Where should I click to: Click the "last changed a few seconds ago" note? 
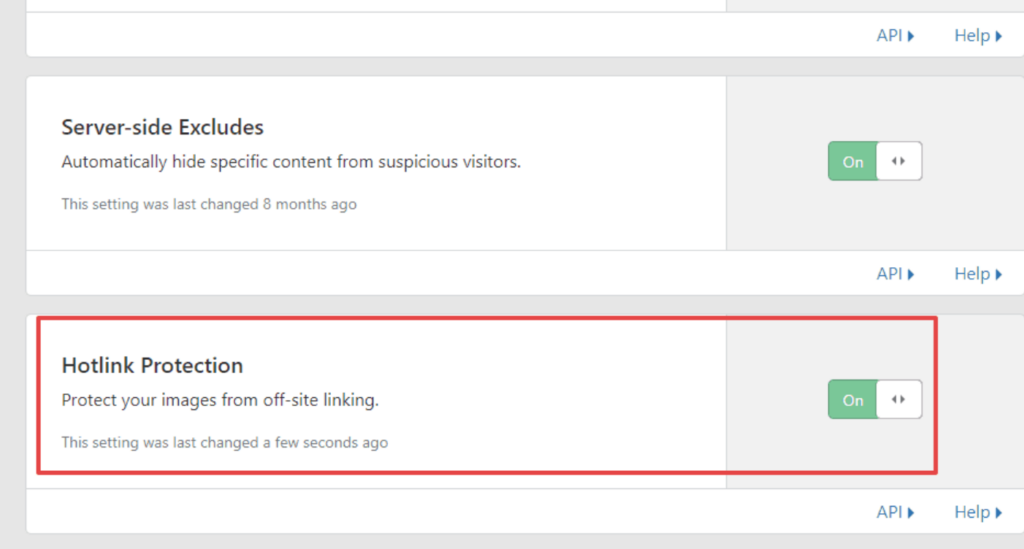(224, 442)
